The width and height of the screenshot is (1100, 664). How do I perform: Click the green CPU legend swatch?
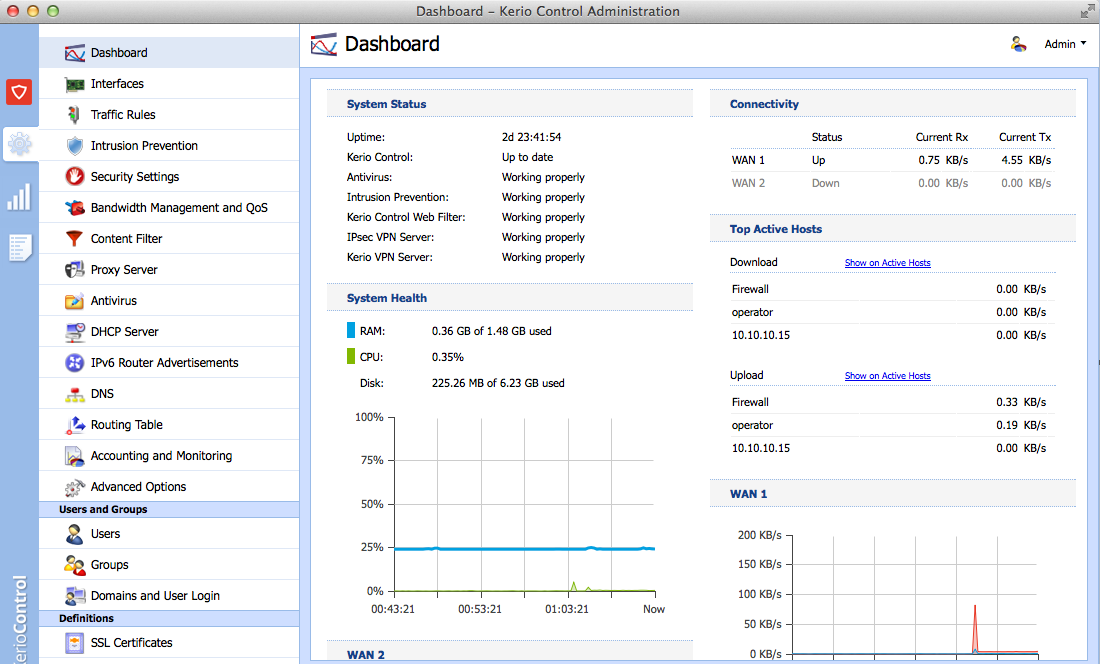coord(351,356)
